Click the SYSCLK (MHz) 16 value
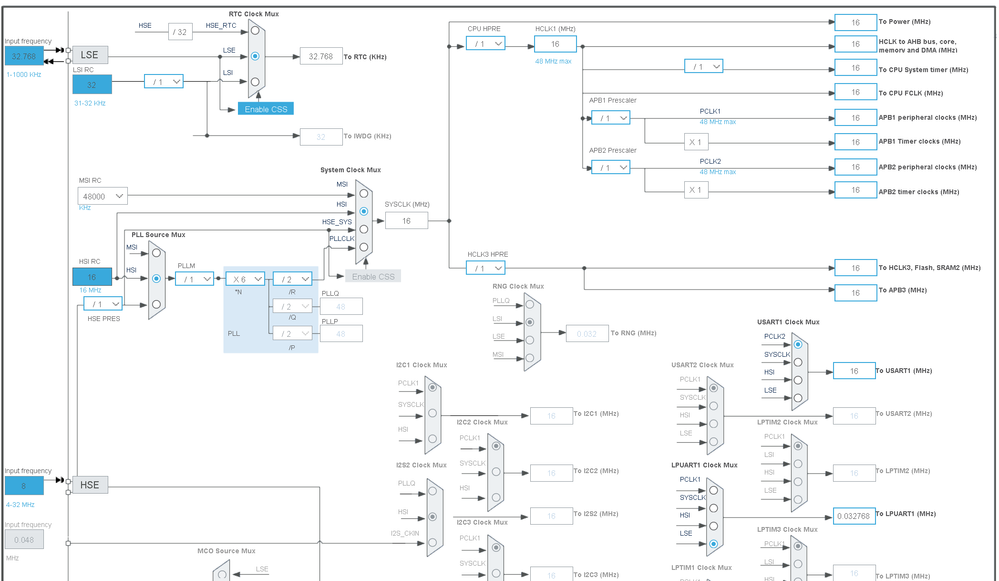The width and height of the screenshot is (999, 581). 406,220
